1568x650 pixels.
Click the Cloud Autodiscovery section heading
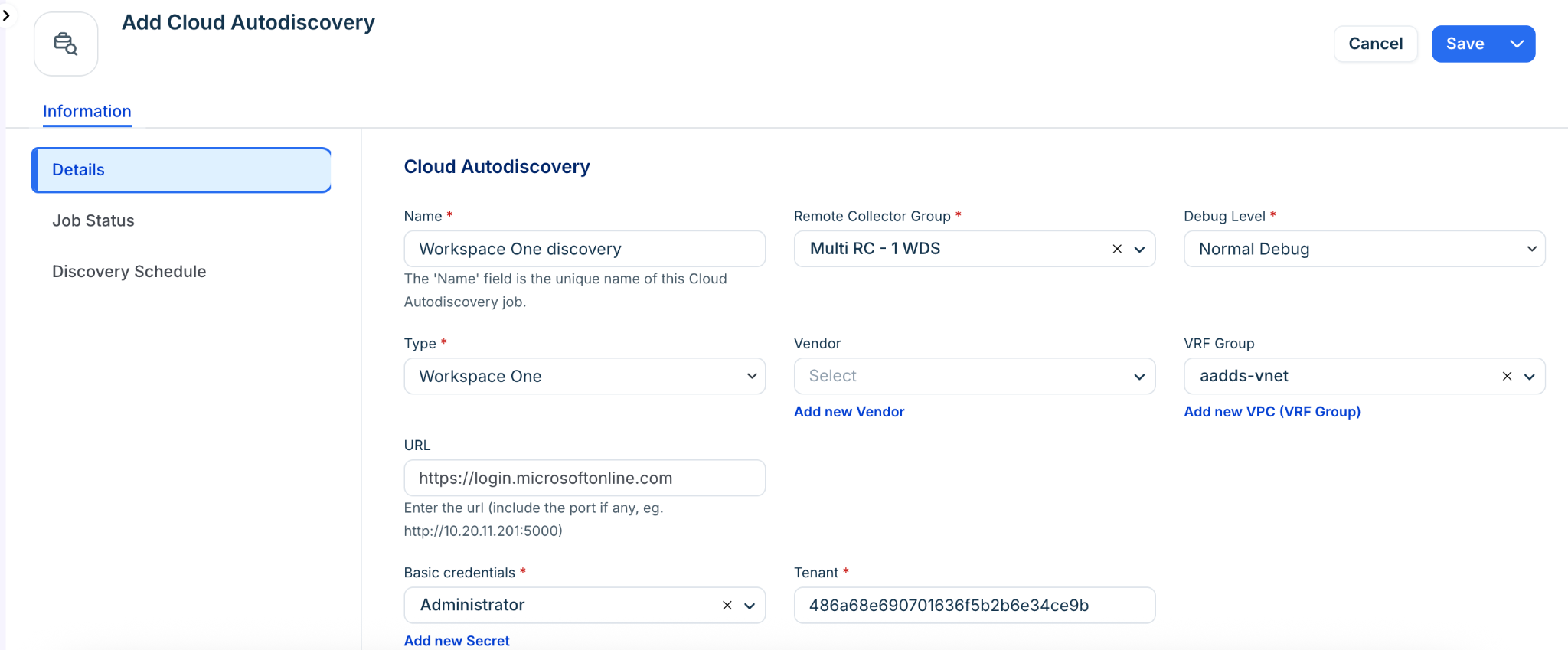[497, 167]
